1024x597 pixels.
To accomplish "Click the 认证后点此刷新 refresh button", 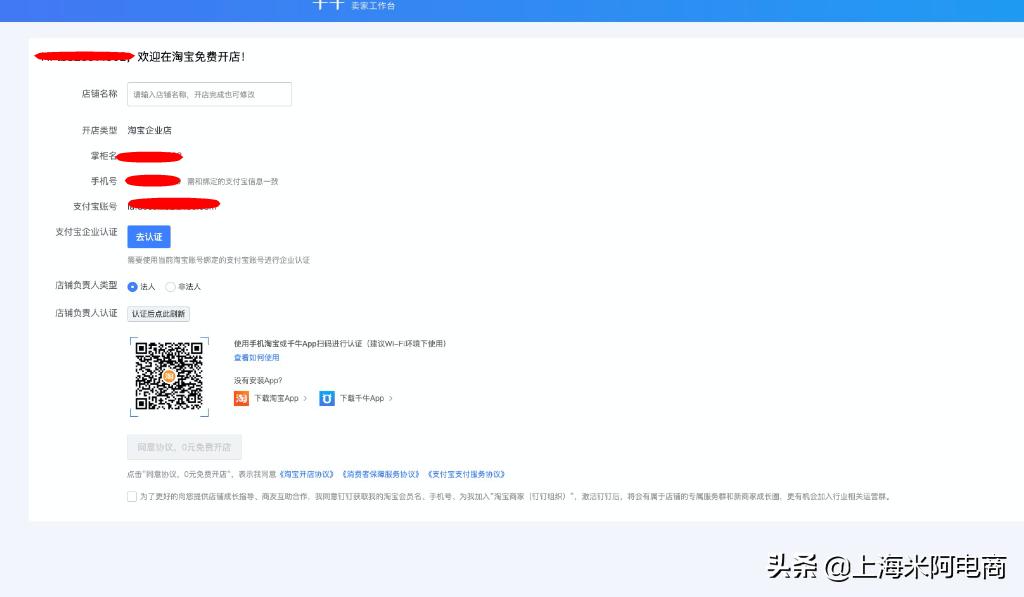I will point(158,312).
